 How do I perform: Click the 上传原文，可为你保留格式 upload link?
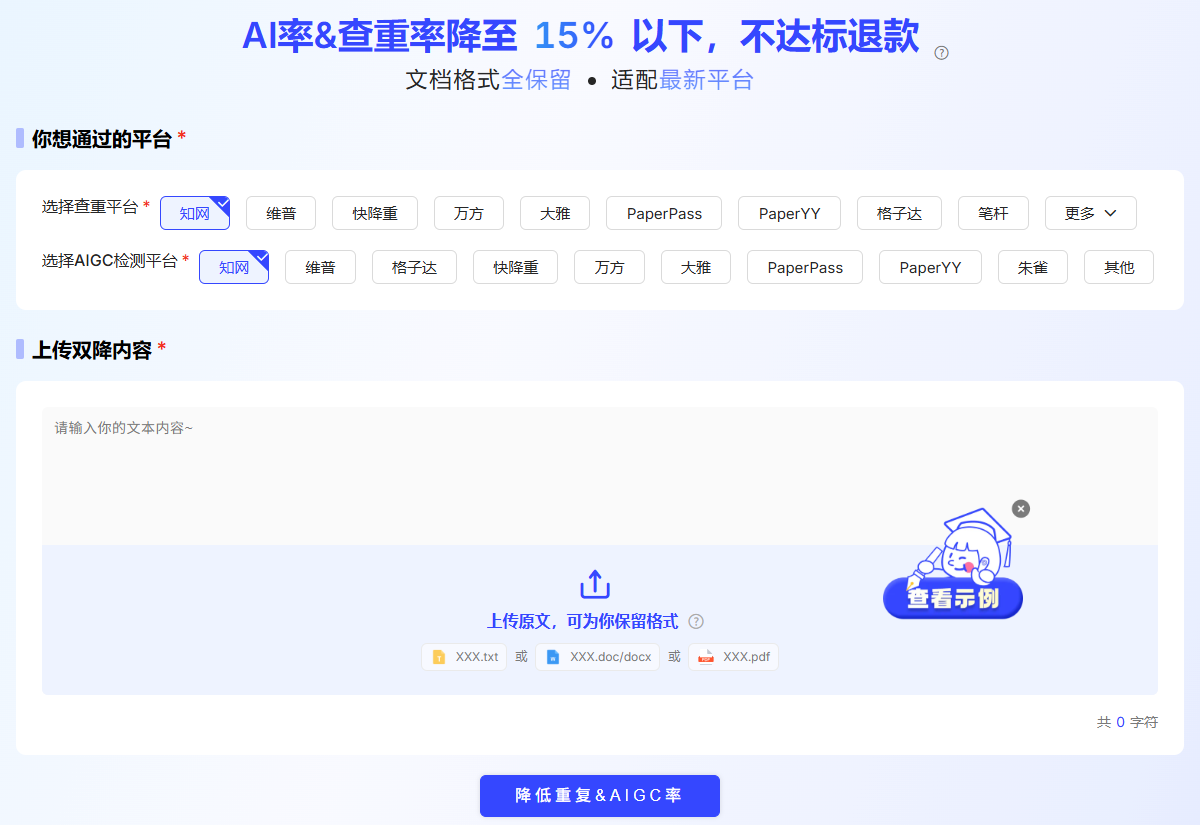tap(583, 622)
